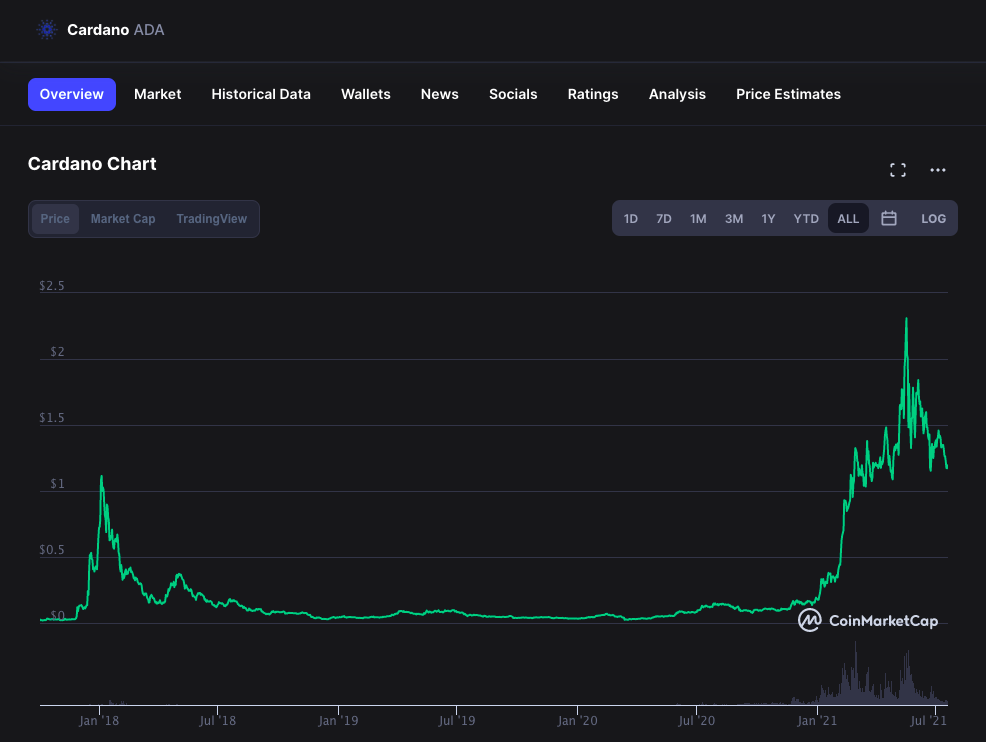Go to the Historical Data tab
986x742 pixels.
(x=261, y=94)
